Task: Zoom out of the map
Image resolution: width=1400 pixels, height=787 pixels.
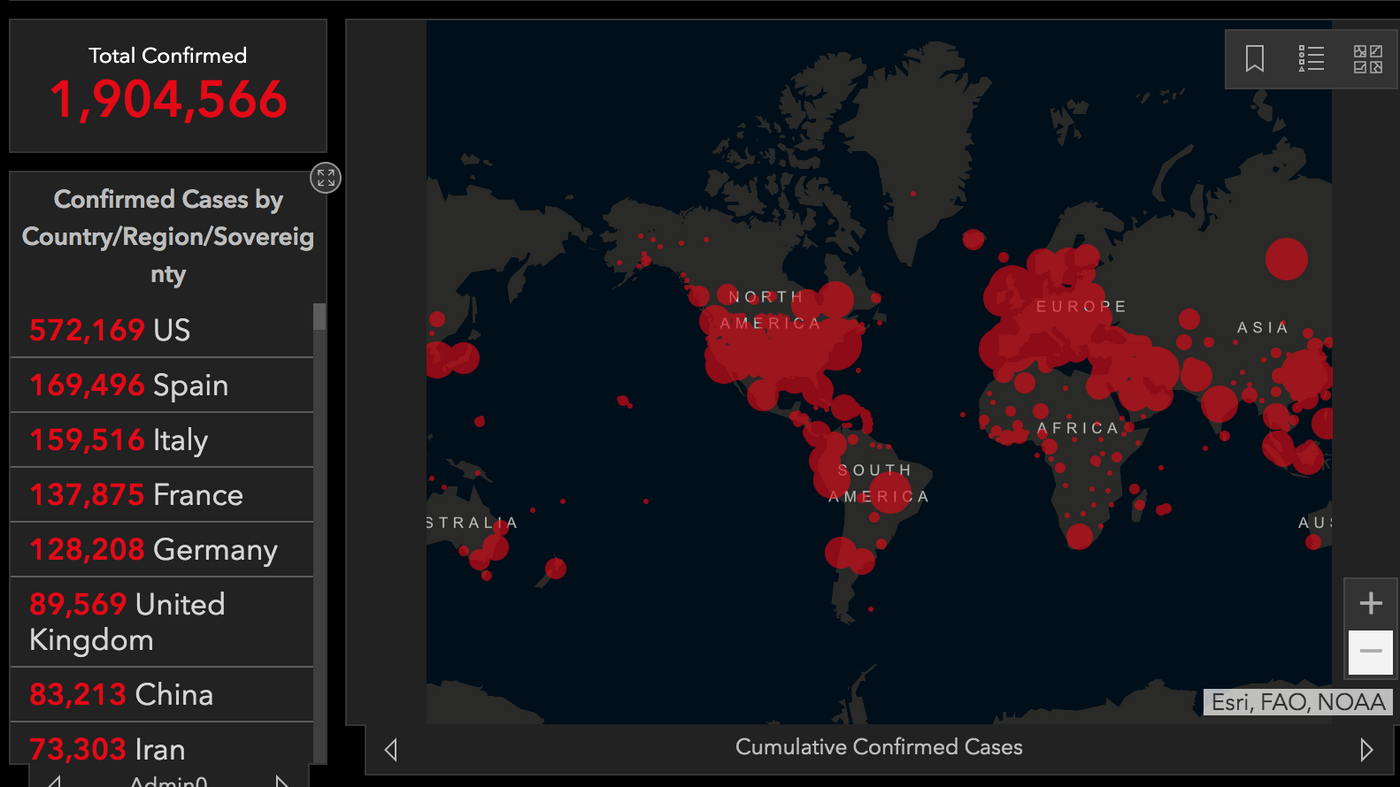Action: tap(1370, 651)
